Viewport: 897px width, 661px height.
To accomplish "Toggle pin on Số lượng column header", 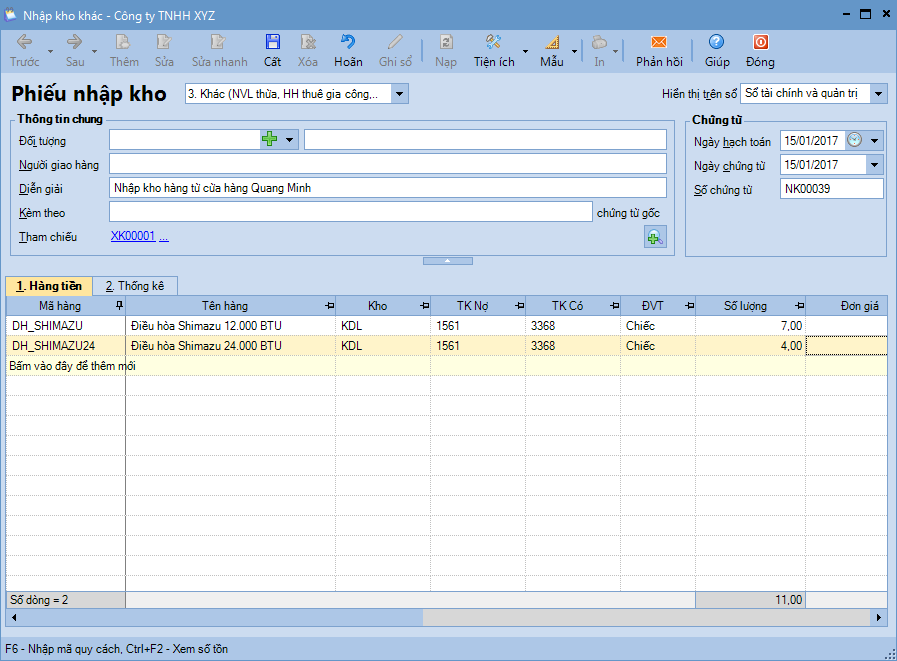I will pyautogui.click(x=799, y=306).
